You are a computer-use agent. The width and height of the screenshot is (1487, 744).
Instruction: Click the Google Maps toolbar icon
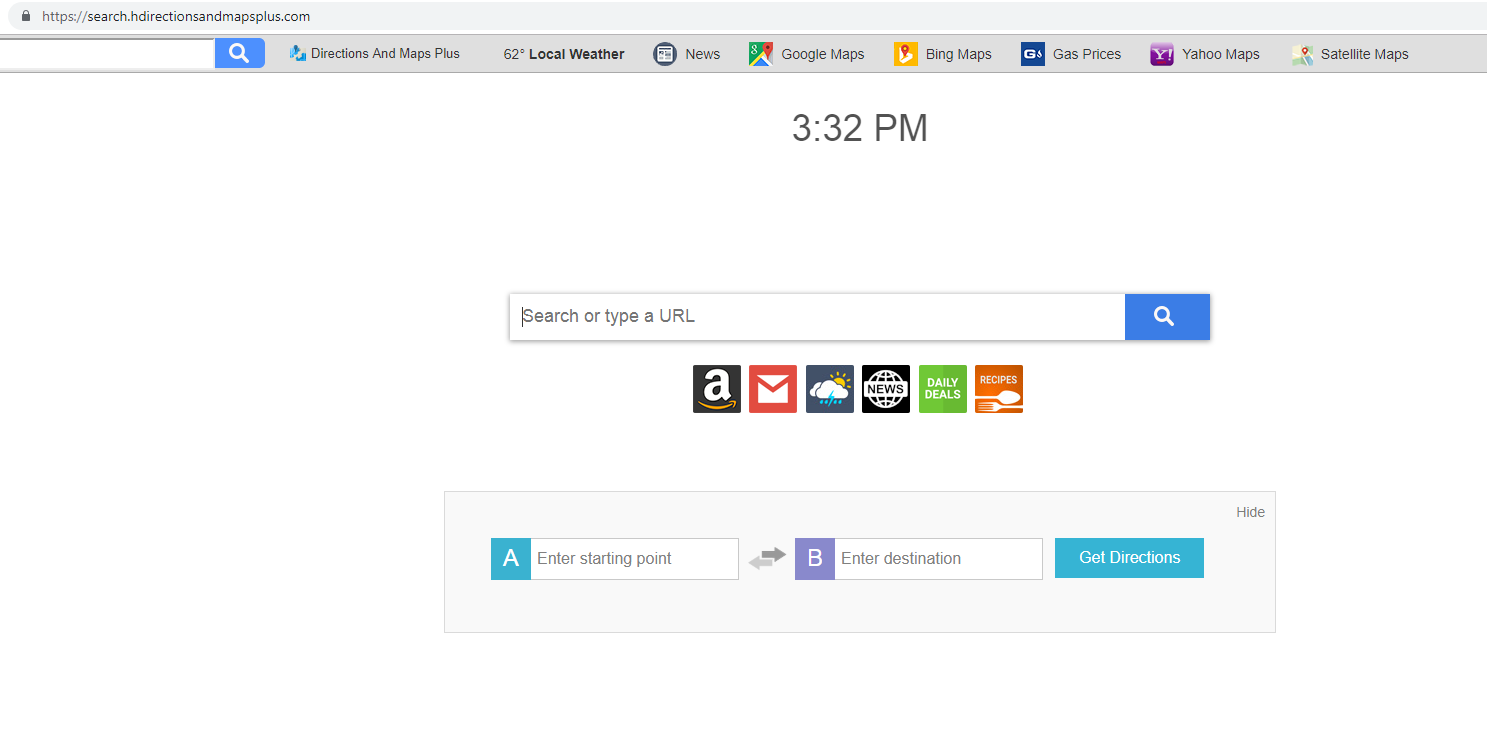(x=761, y=54)
